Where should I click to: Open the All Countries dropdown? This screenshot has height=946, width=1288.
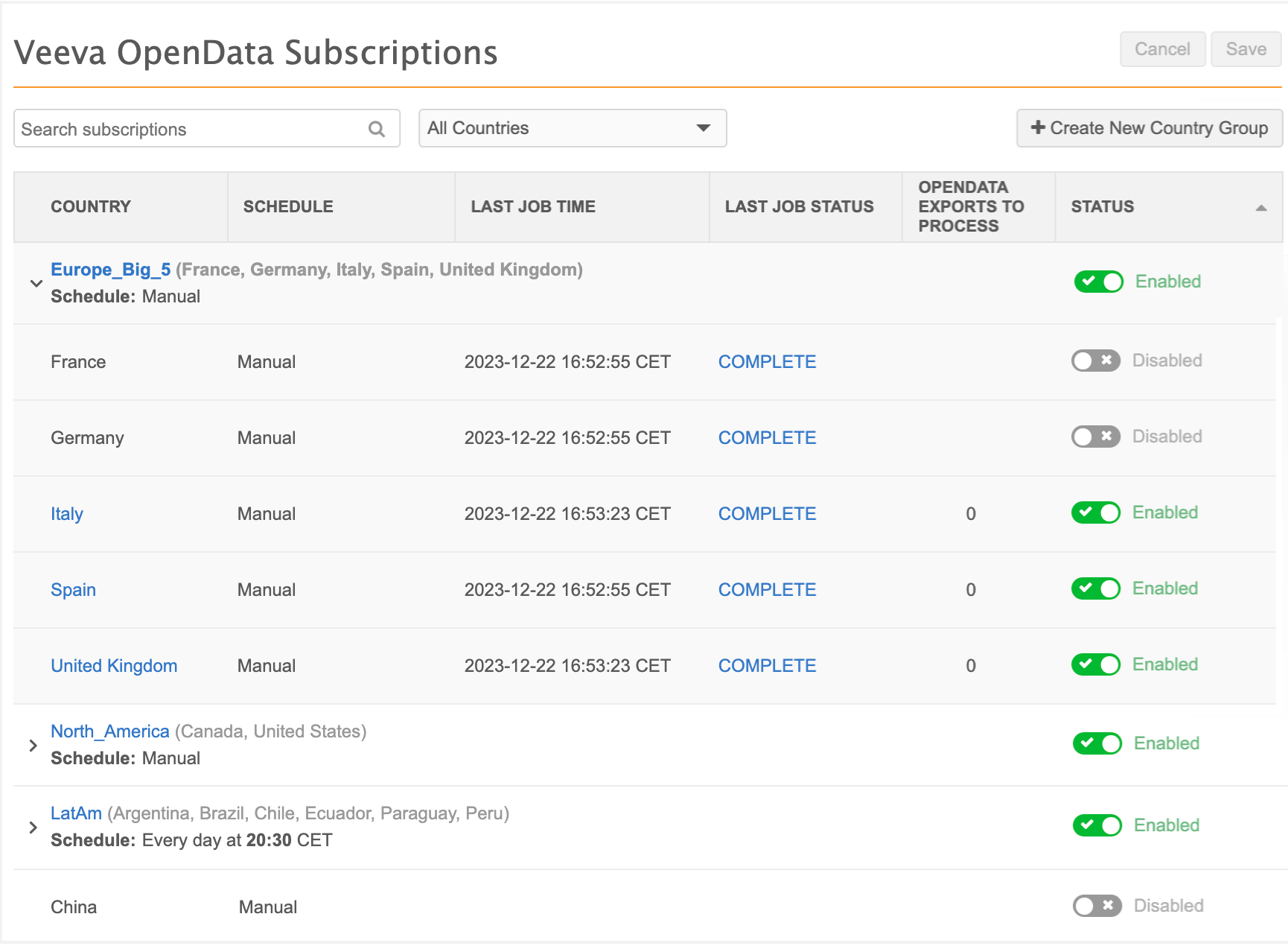point(572,129)
